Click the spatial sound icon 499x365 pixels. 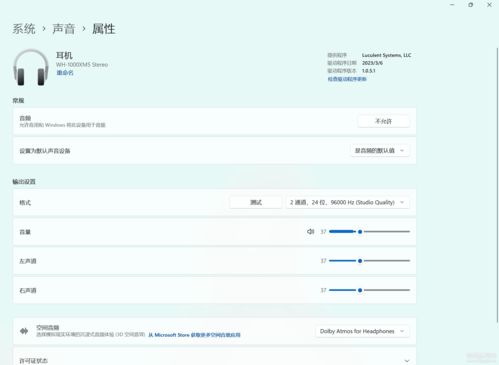click(x=24, y=331)
